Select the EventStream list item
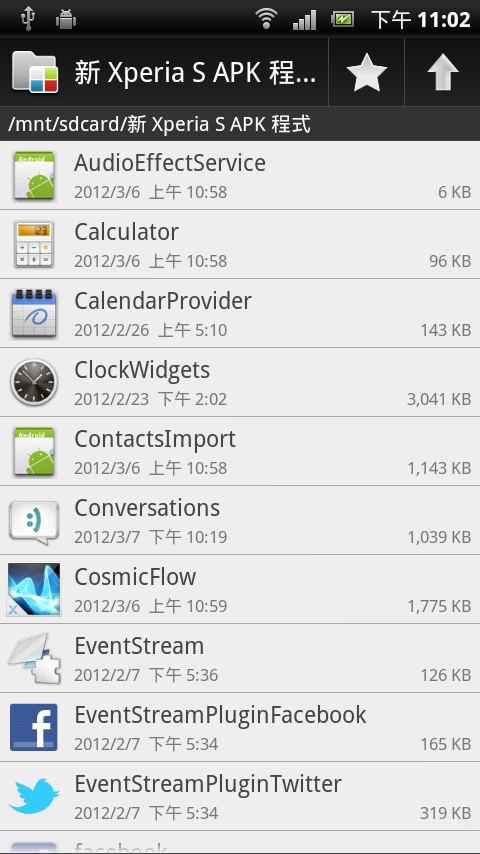 click(240, 658)
